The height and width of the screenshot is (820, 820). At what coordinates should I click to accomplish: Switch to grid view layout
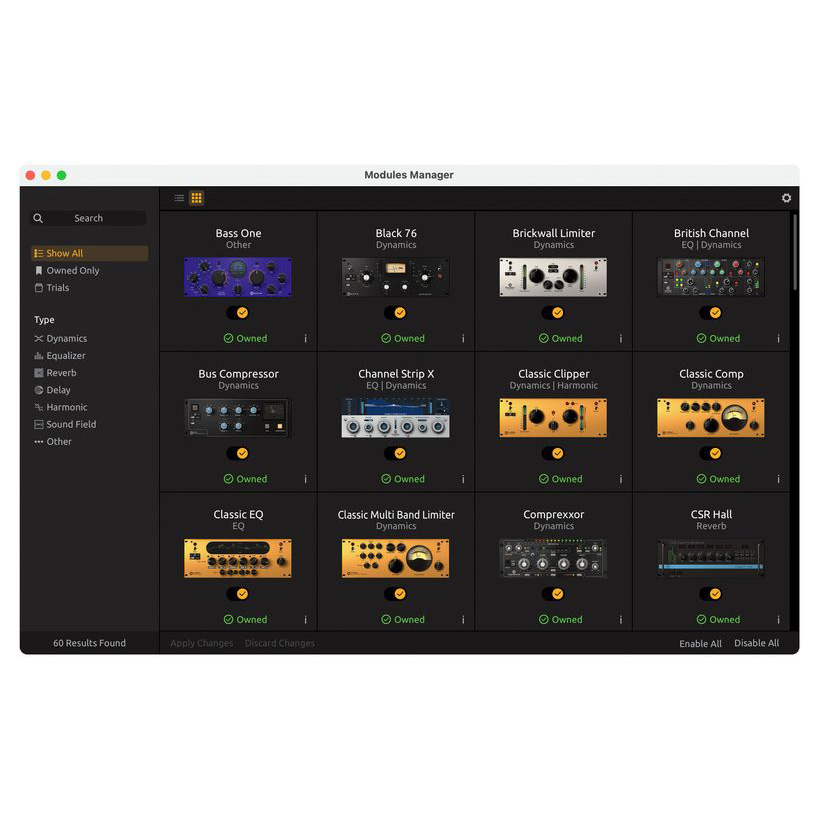[197, 198]
